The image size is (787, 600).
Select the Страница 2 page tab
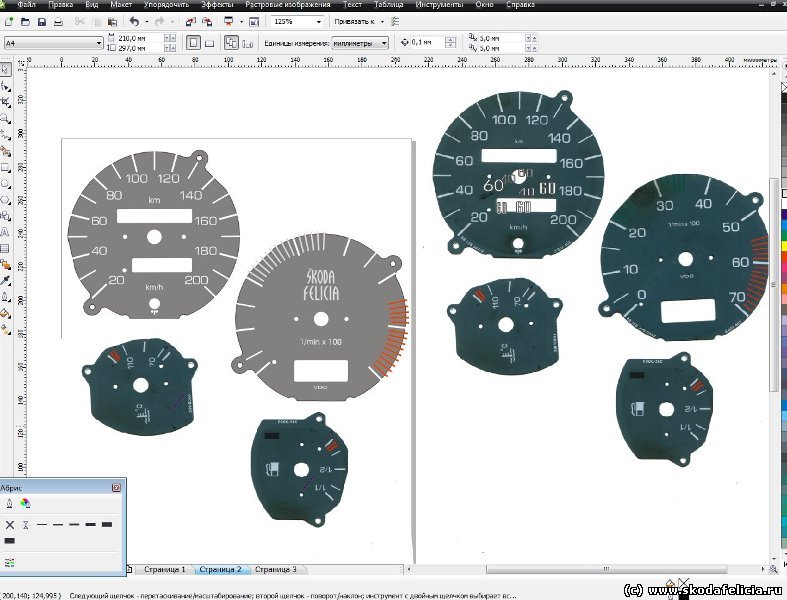(x=220, y=569)
